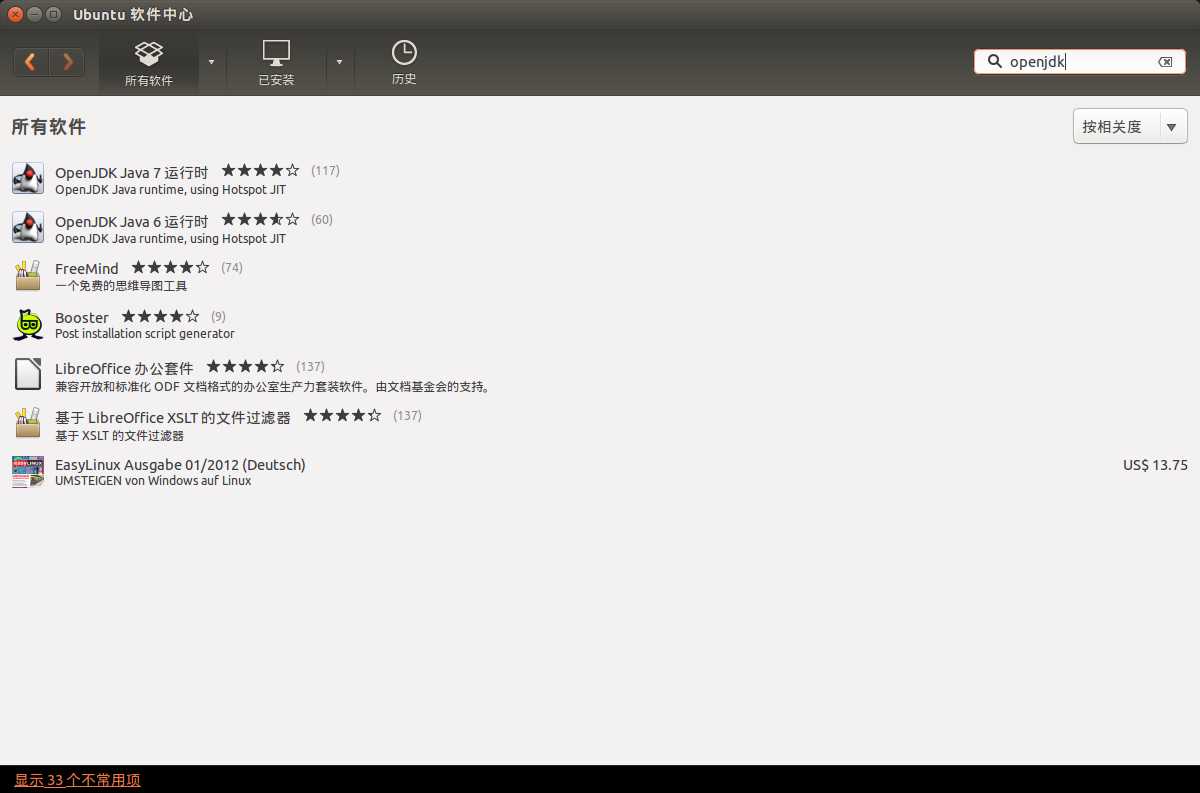The height and width of the screenshot is (793, 1200).
Task: Select OpenJDK Java 7 运行时 entry
Action: pyautogui.click(x=131, y=172)
